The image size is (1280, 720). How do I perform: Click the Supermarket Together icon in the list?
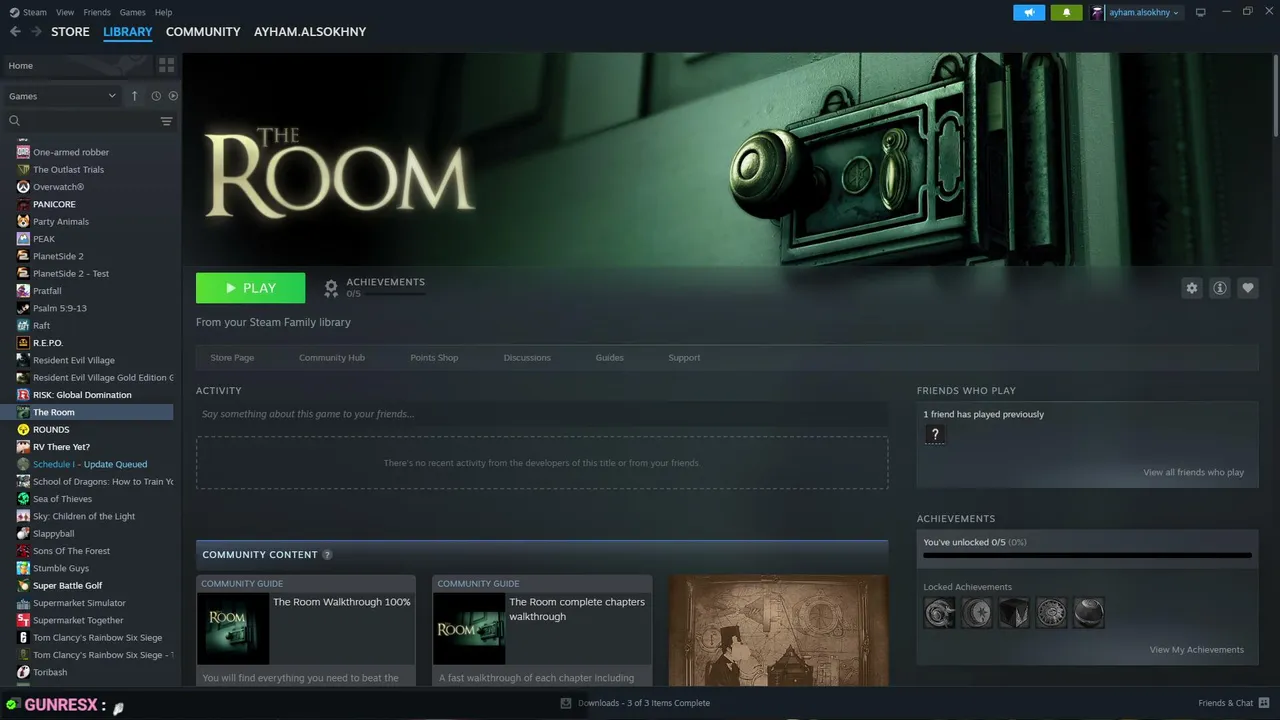click(23, 621)
